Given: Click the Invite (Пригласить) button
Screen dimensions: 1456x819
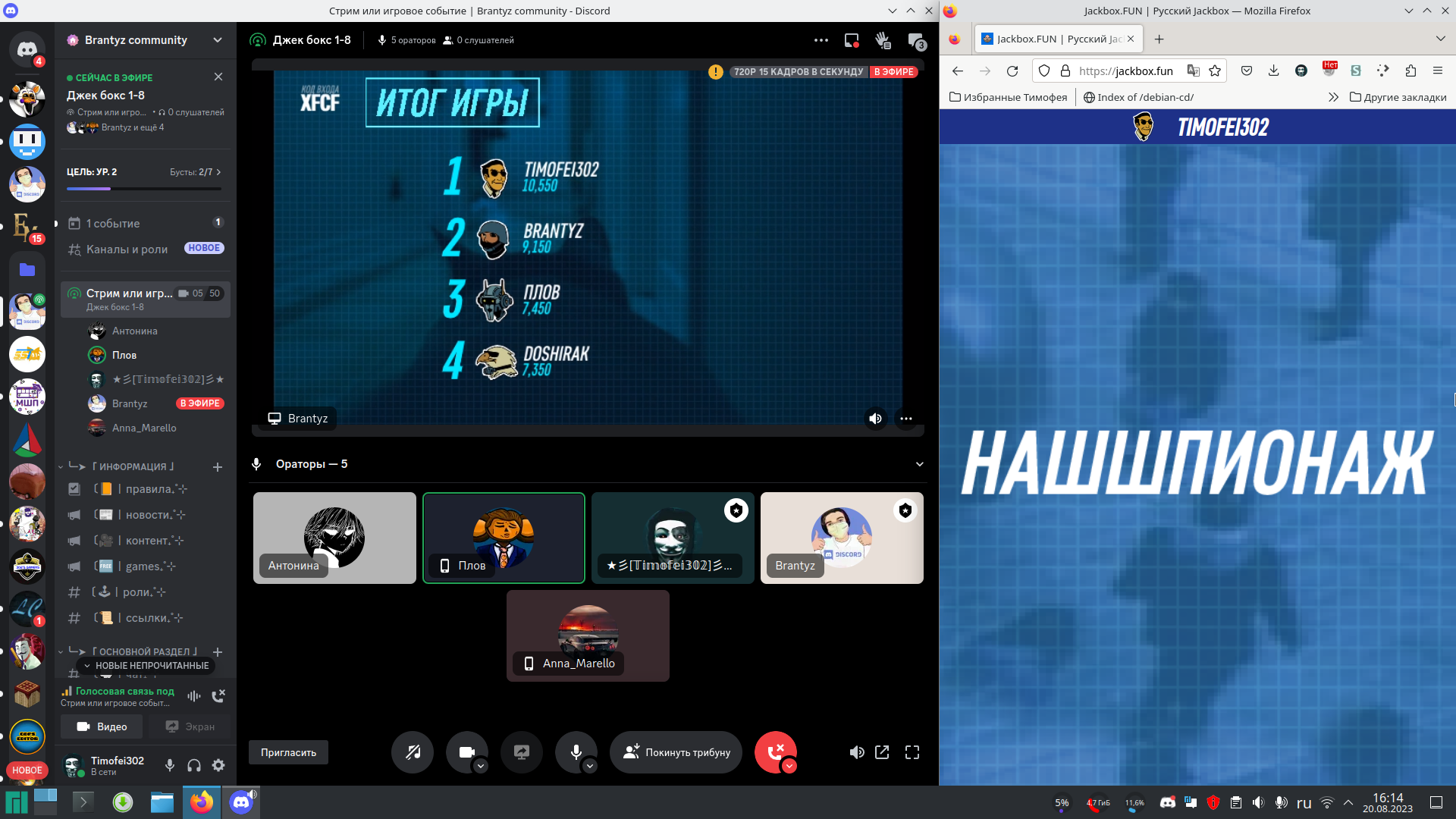Looking at the screenshot, I should pyautogui.click(x=288, y=752).
